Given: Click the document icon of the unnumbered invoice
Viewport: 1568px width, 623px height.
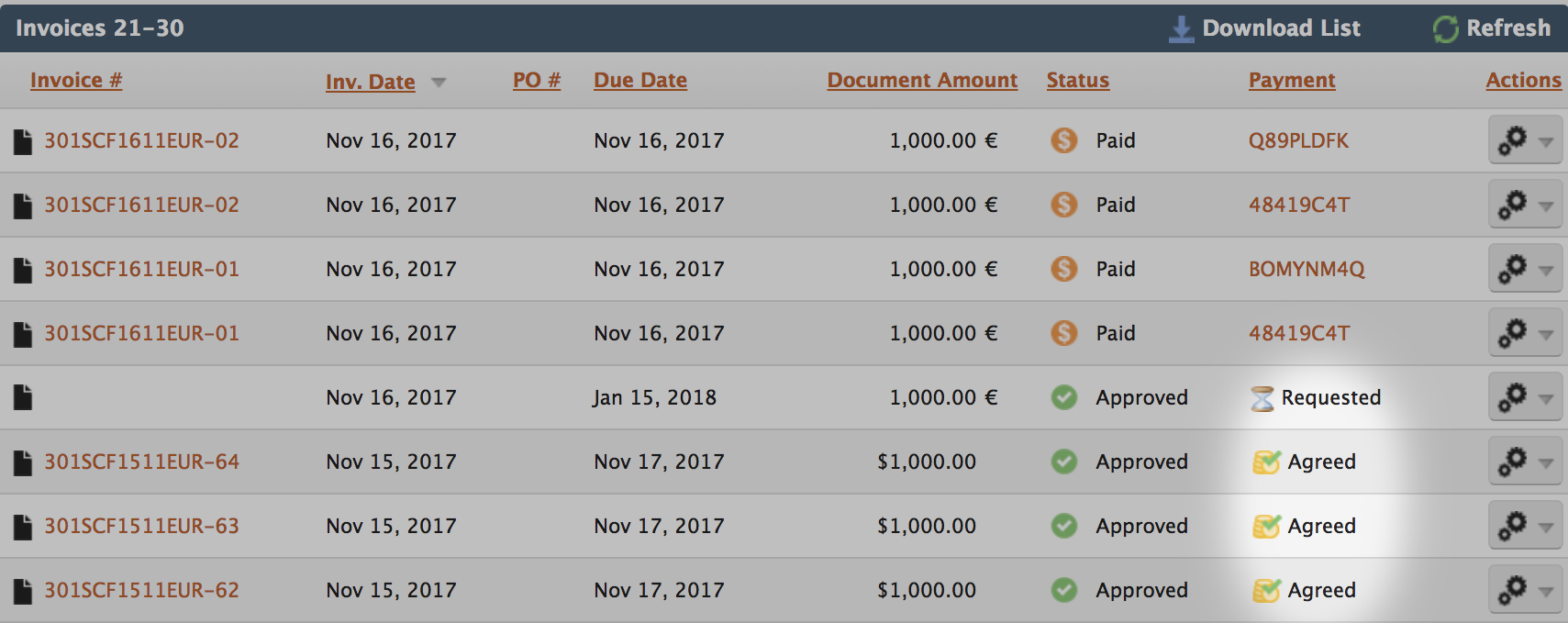Looking at the screenshot, I should [x=23, y=398].
